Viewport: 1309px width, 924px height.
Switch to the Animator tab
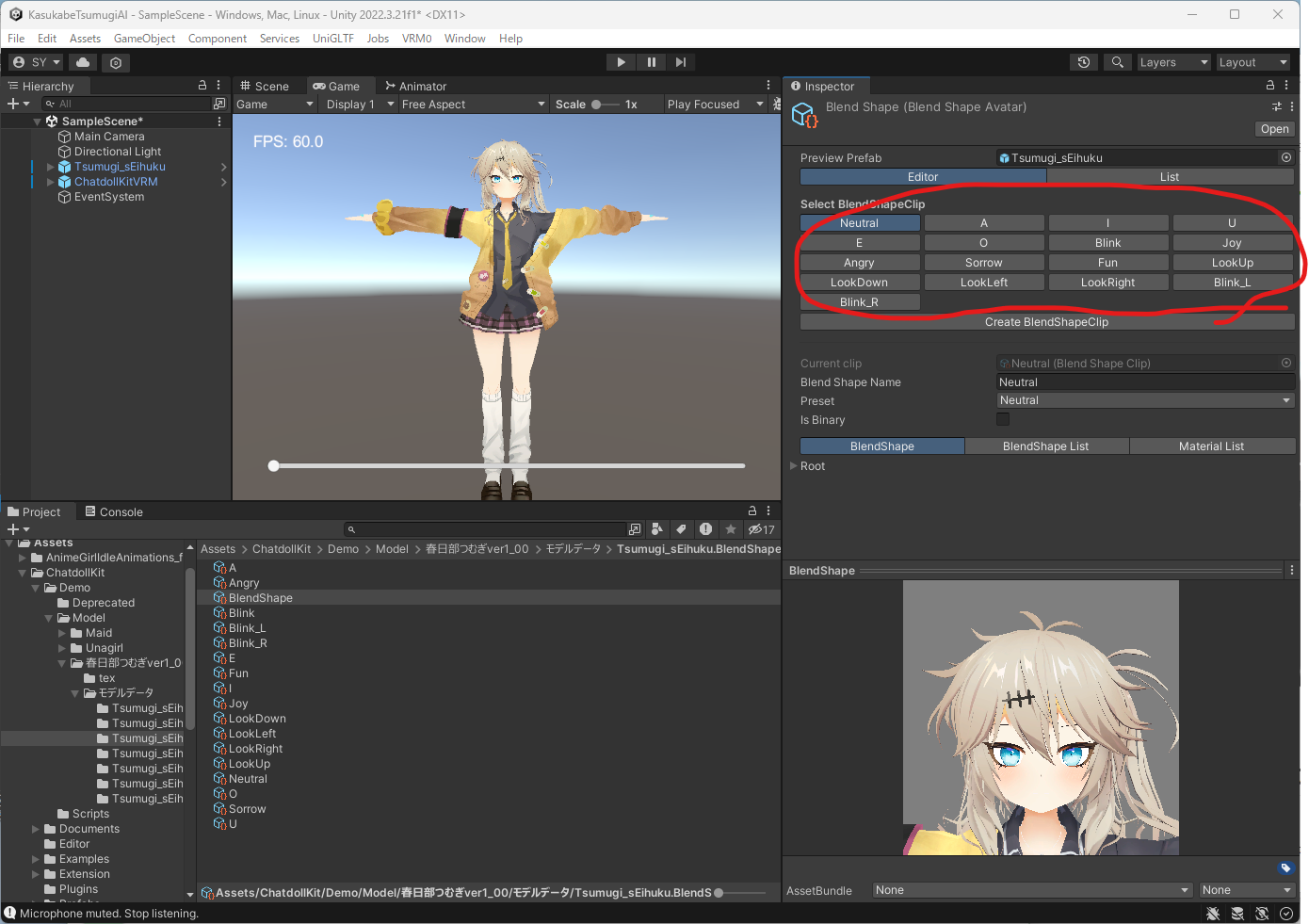tap(415, 86)
